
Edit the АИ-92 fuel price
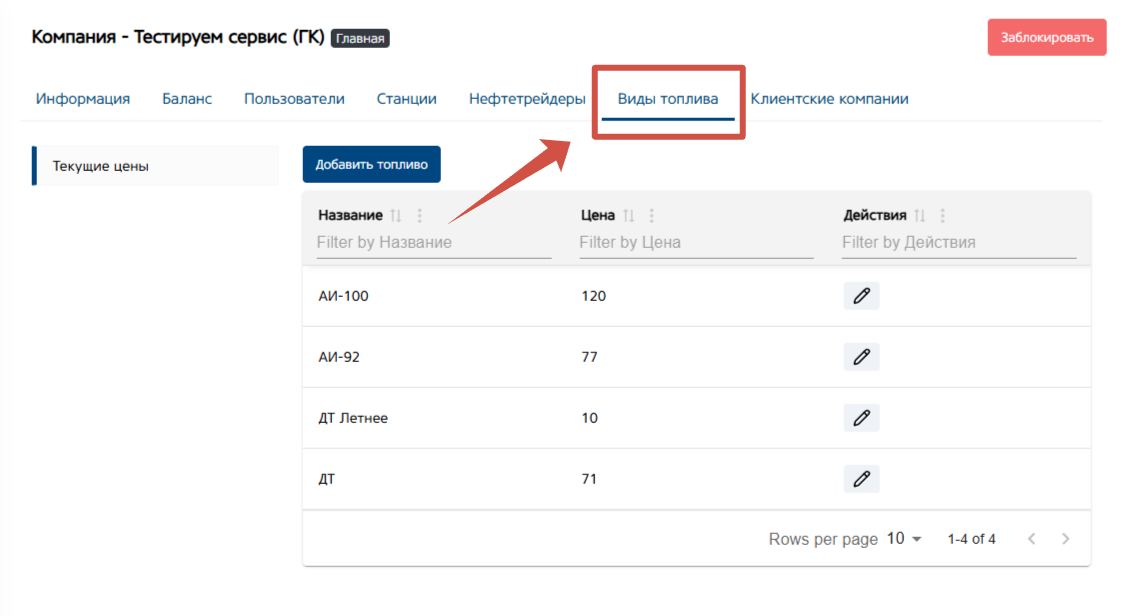861,357
